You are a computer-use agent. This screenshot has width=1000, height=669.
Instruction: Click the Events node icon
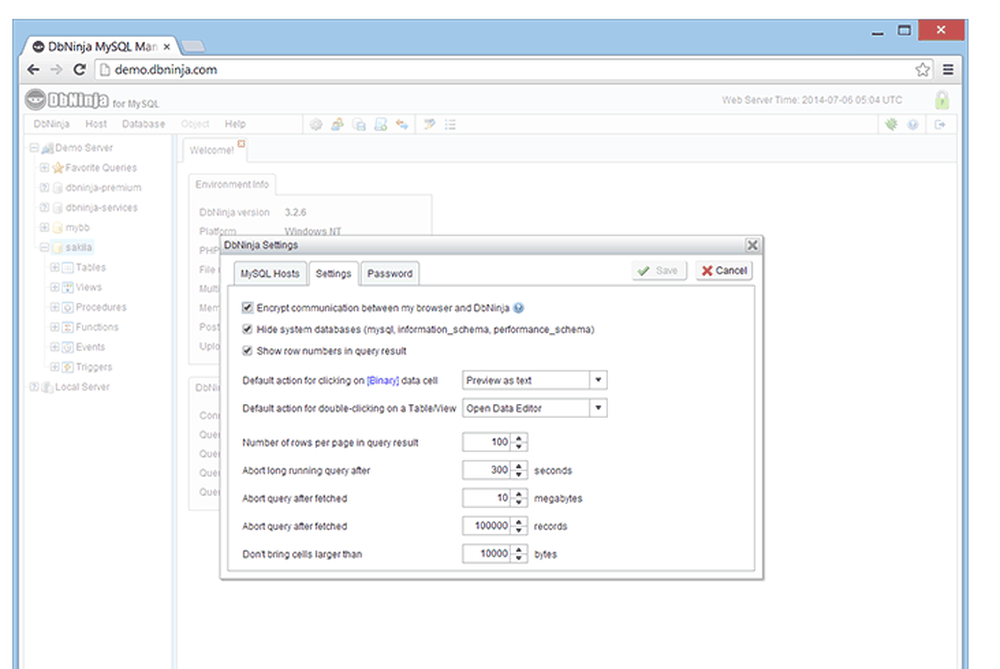point(68,348)
